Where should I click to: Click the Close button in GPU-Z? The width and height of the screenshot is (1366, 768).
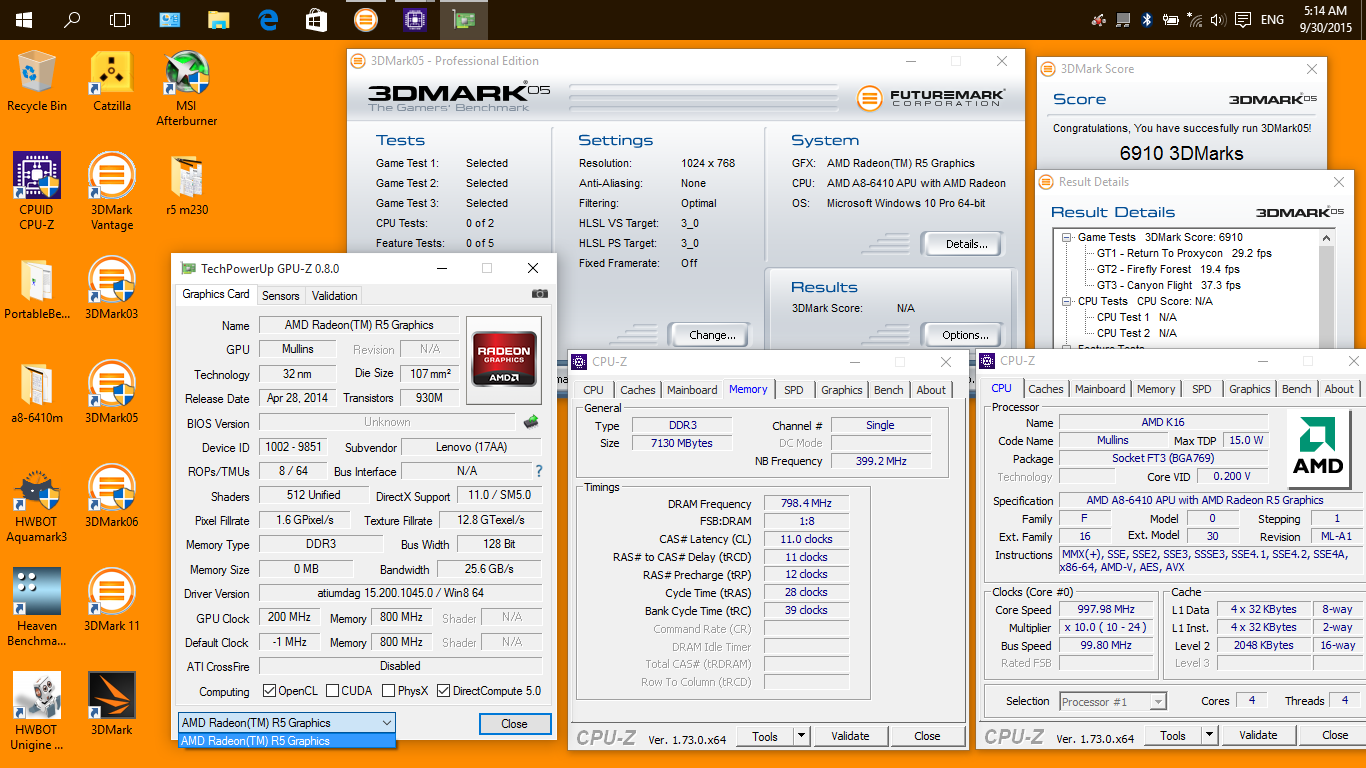[514, 724]
